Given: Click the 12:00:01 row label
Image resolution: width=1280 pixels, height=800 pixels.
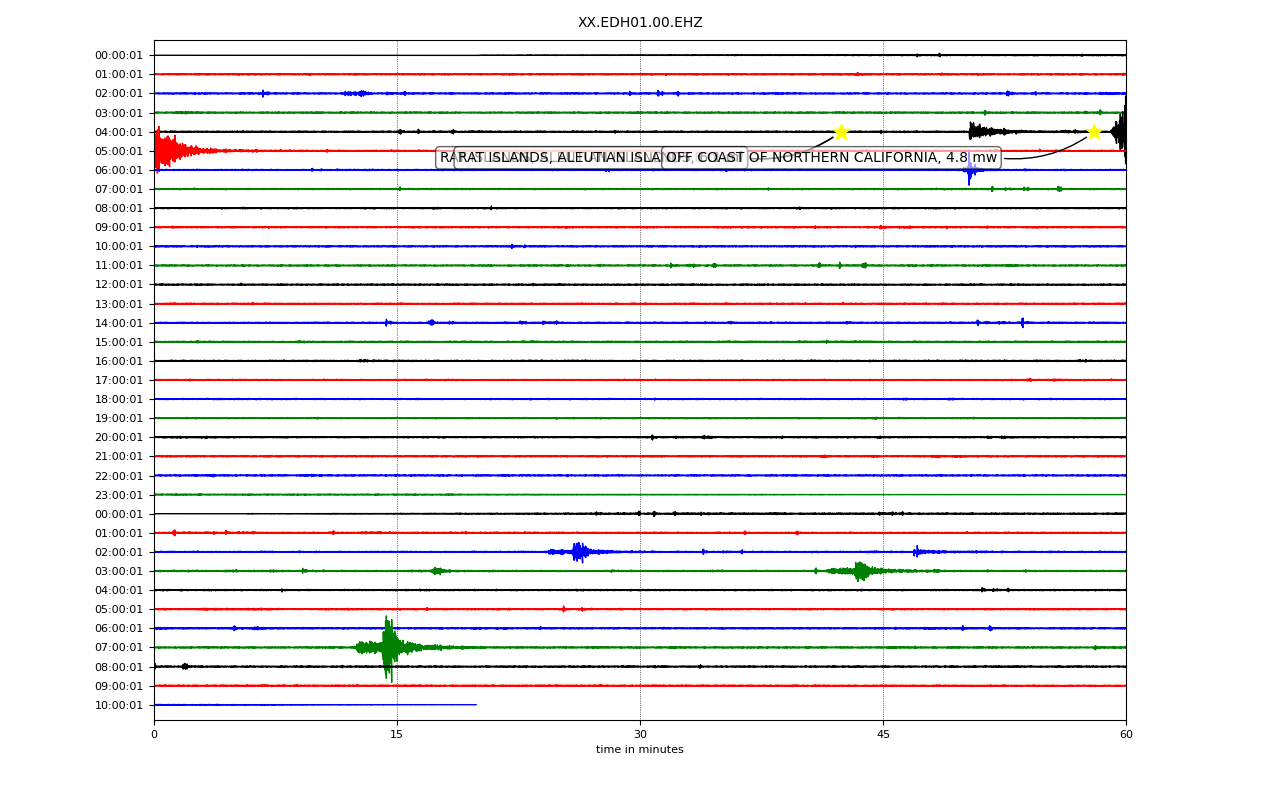Looking at the screenshot, I should coord(119,285).
